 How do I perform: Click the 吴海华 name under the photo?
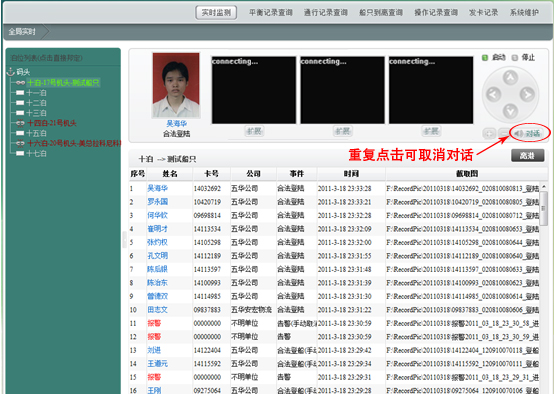176,124
